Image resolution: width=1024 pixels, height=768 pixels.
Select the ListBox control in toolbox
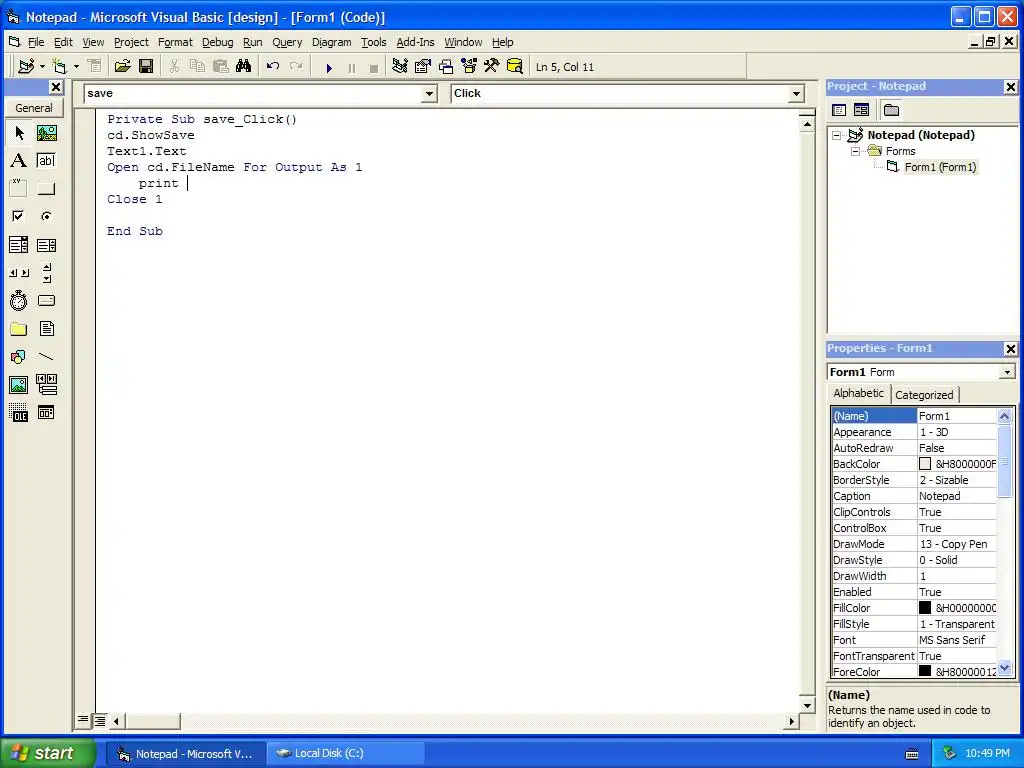46,245
